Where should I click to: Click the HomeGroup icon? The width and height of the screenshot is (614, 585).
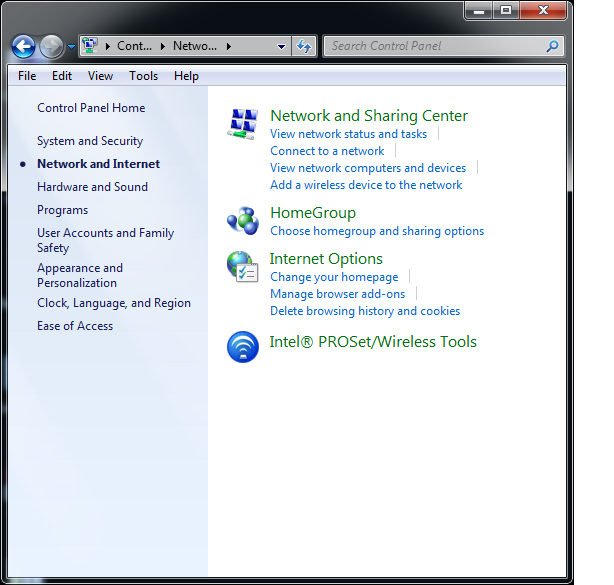click(x=243, y=220)
